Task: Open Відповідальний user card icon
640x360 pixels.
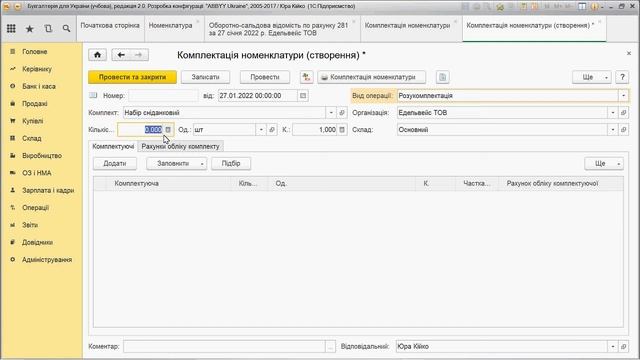Action: point(623,347)
